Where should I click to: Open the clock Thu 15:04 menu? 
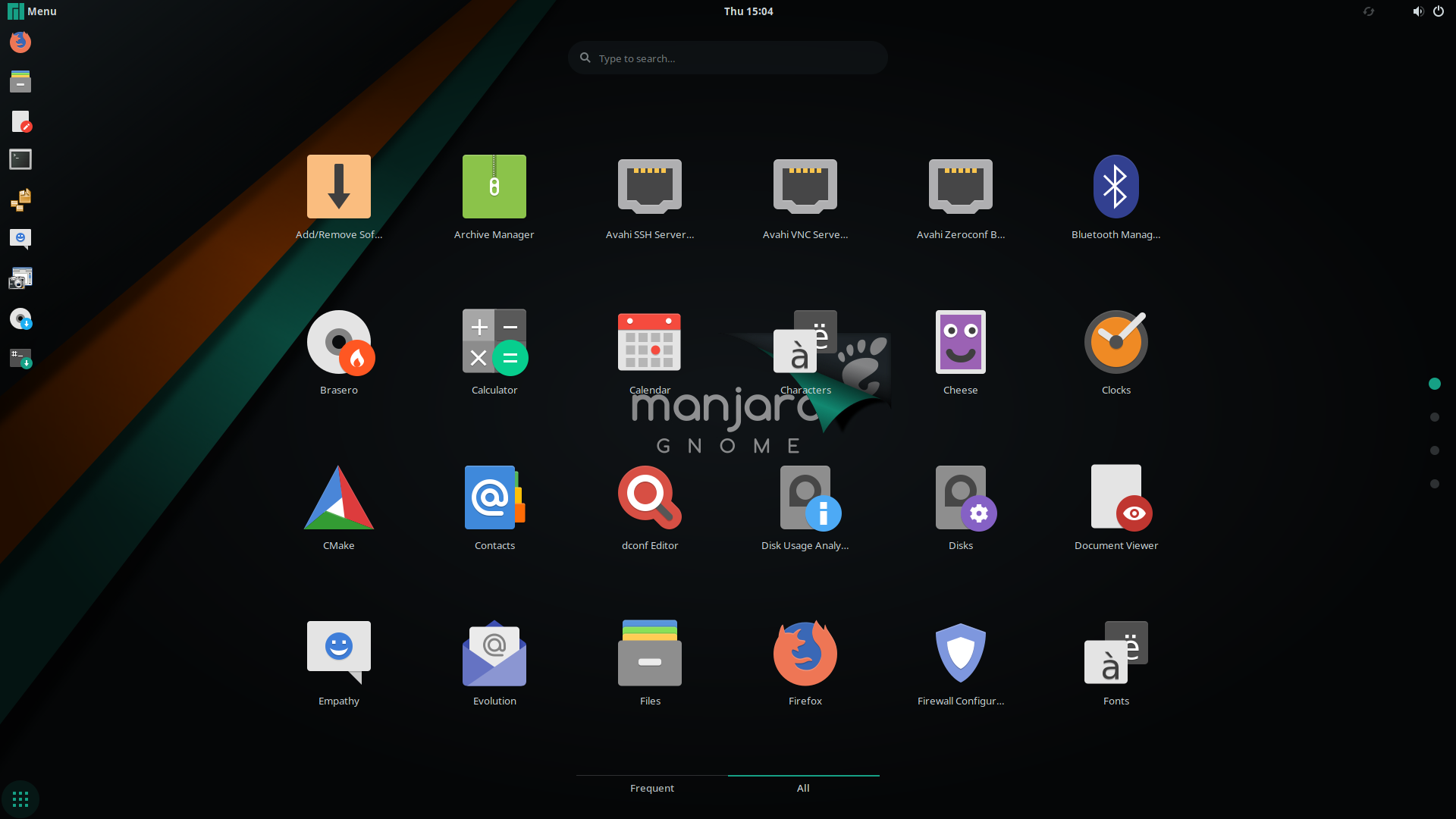click(748, 11)
